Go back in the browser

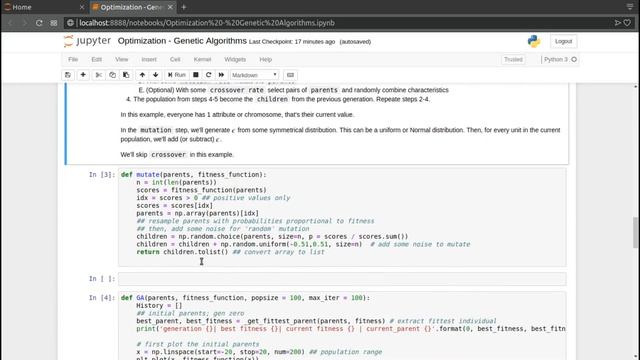tap(11, 23)
